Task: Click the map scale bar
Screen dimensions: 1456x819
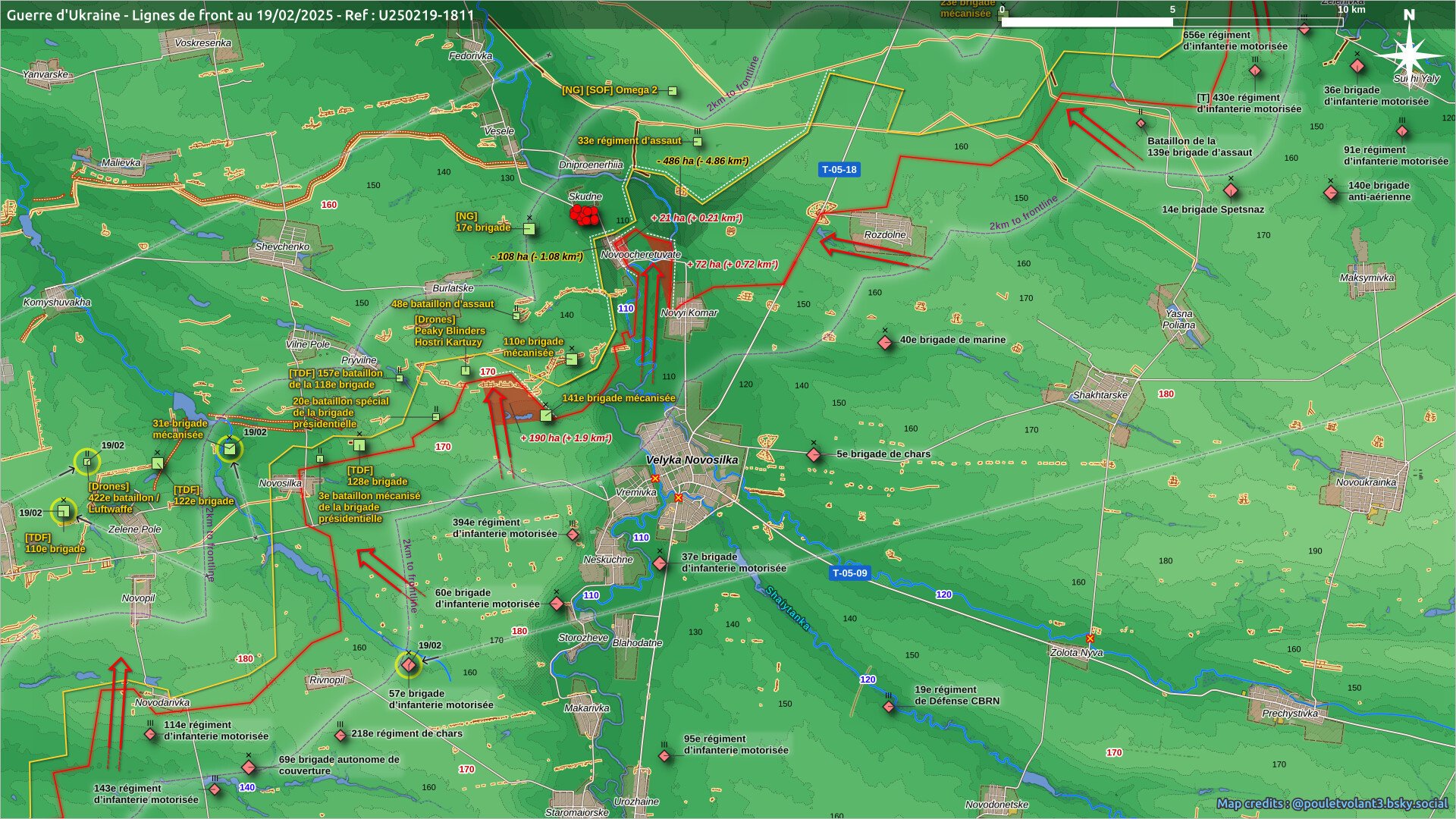Action: 1172,22
